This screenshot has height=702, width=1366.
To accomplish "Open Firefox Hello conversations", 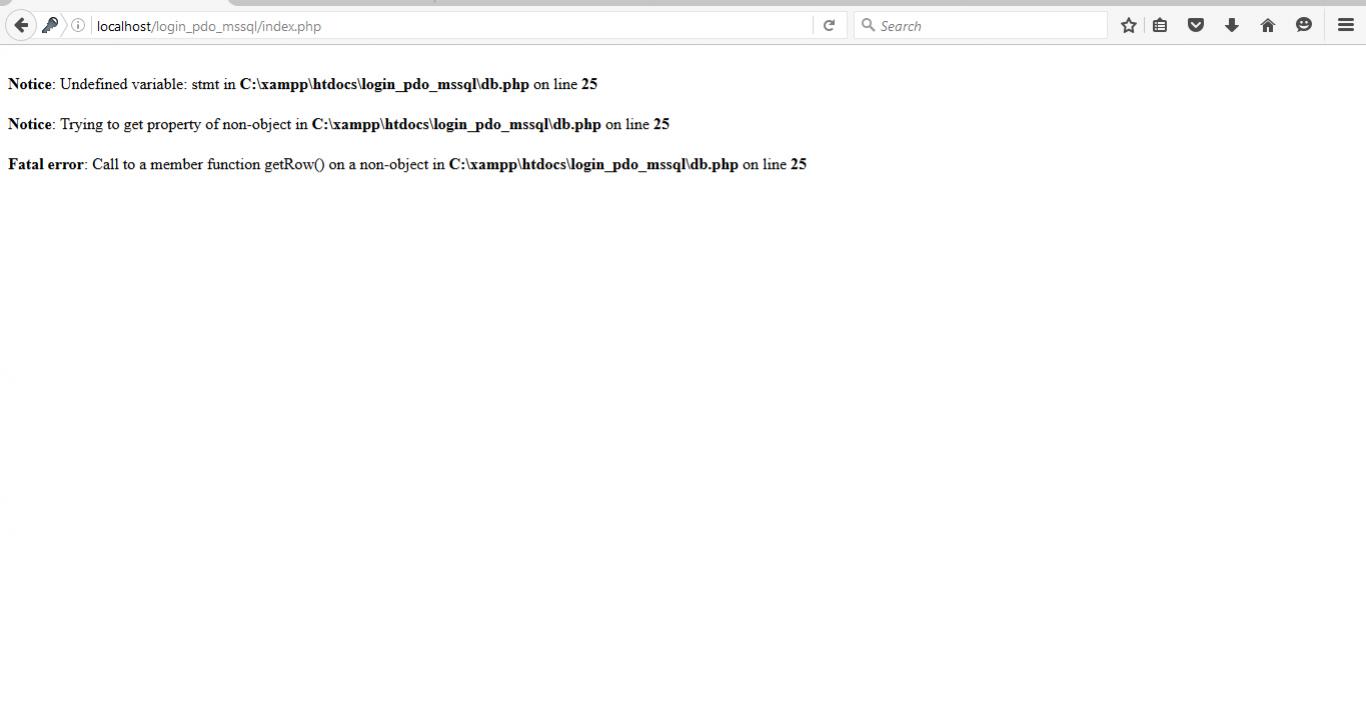I will pyautogui.click(x=1303, y=25).
